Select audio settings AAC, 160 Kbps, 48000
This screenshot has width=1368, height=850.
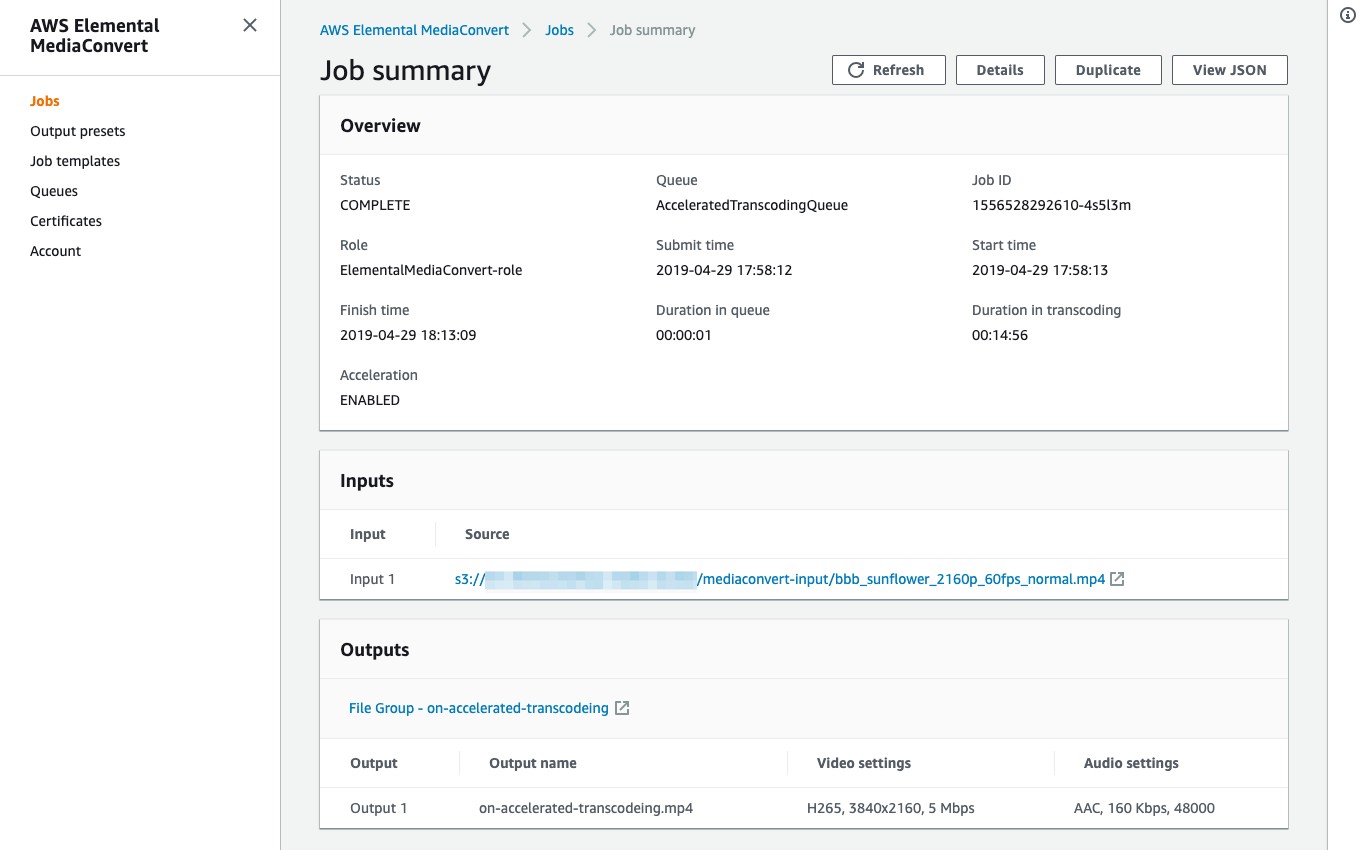1144,808
